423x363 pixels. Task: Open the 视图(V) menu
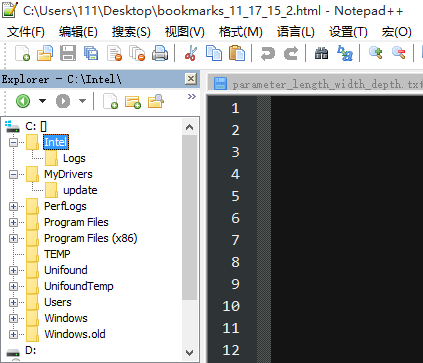[x=184, y=32]
